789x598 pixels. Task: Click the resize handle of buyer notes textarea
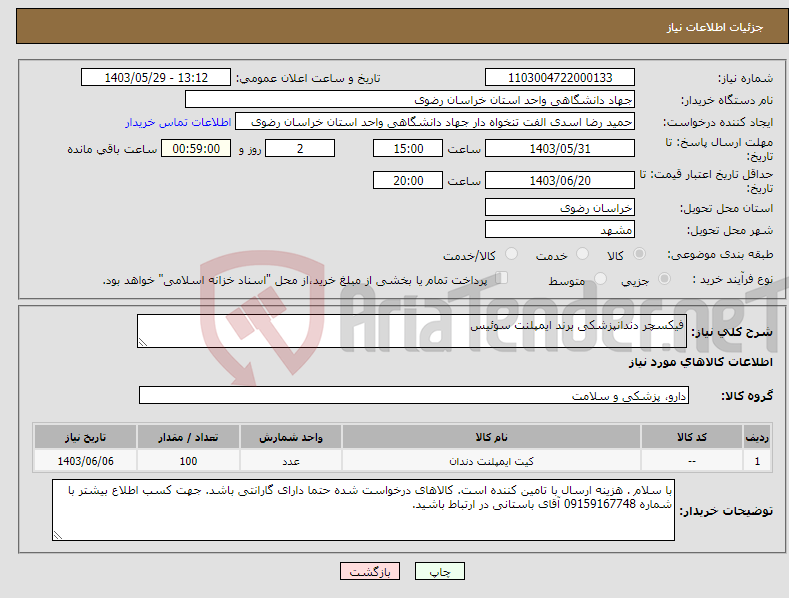[58, 535]
